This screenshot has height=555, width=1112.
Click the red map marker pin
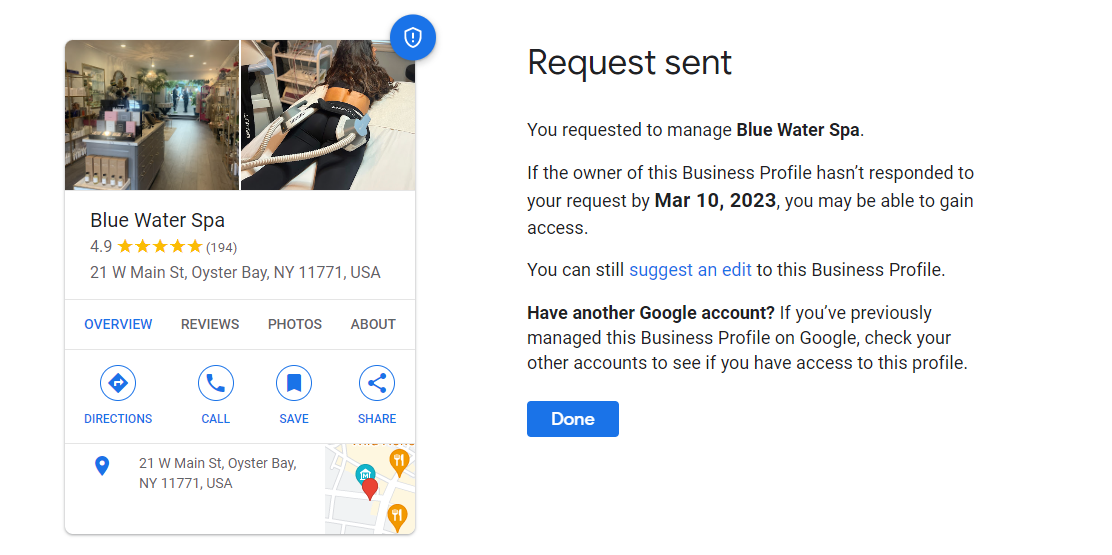point(369,489)
